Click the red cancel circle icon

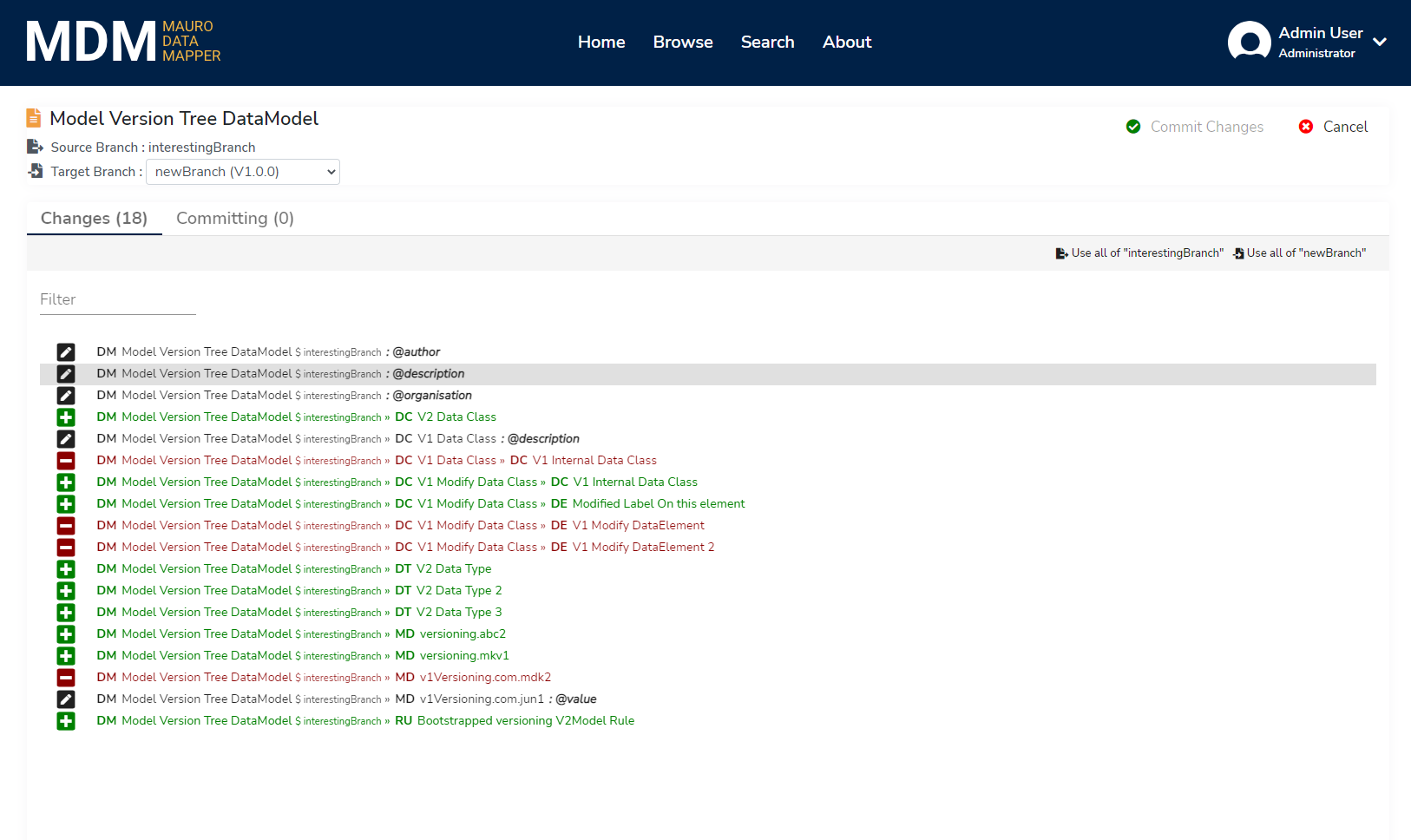click(1306, 126)
